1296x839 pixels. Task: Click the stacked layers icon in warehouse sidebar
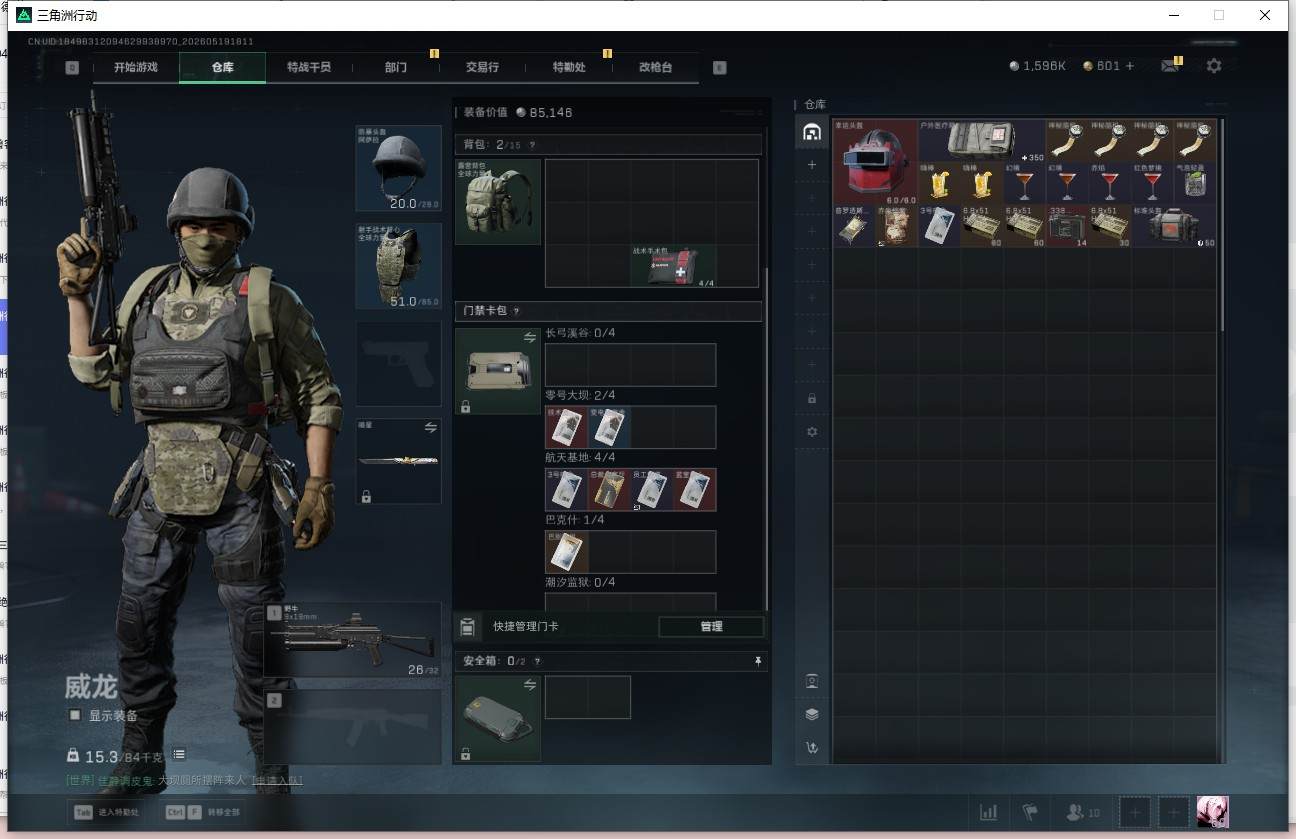812,714
